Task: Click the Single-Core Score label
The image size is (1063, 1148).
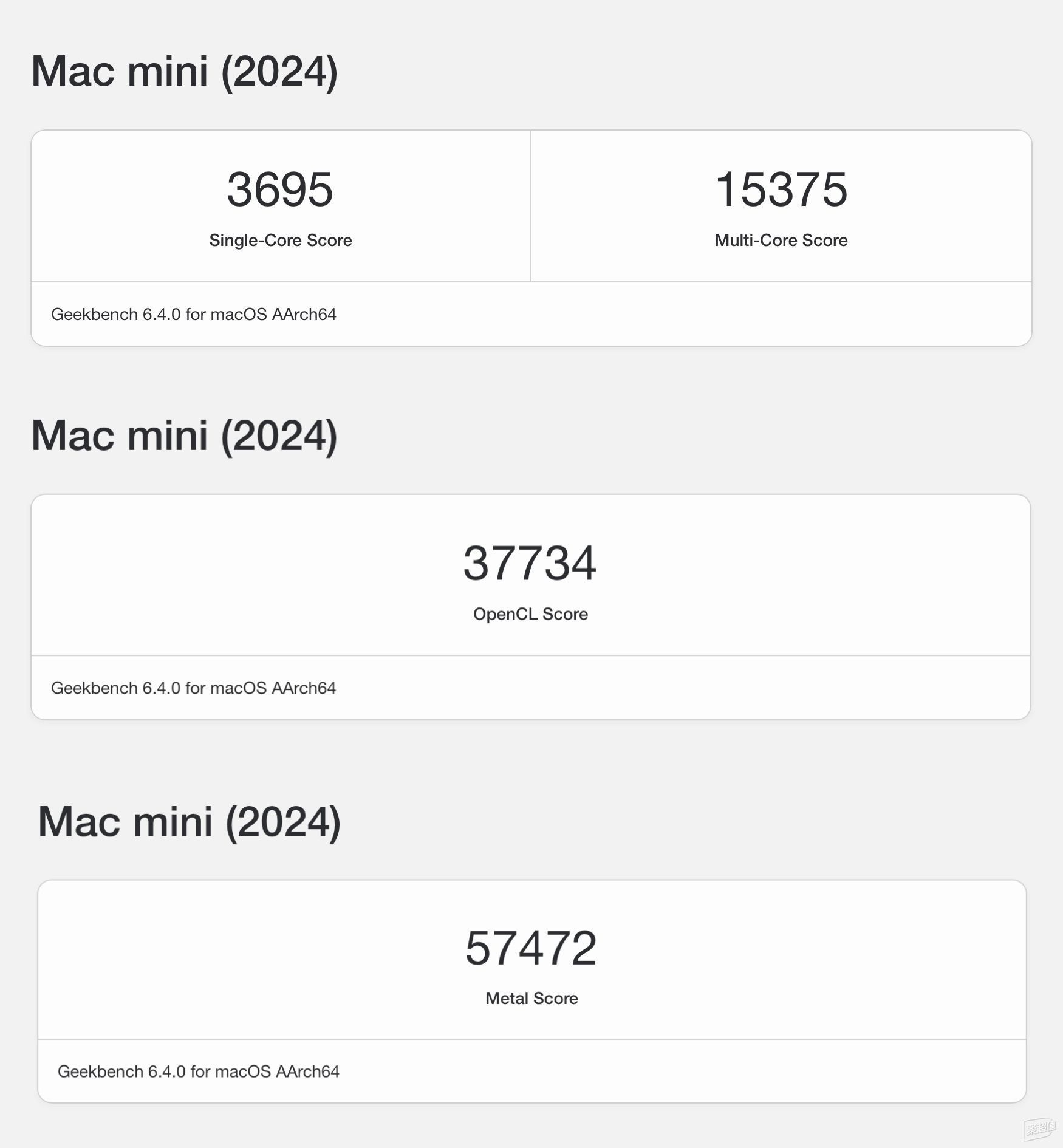Action: coord(281,241)
